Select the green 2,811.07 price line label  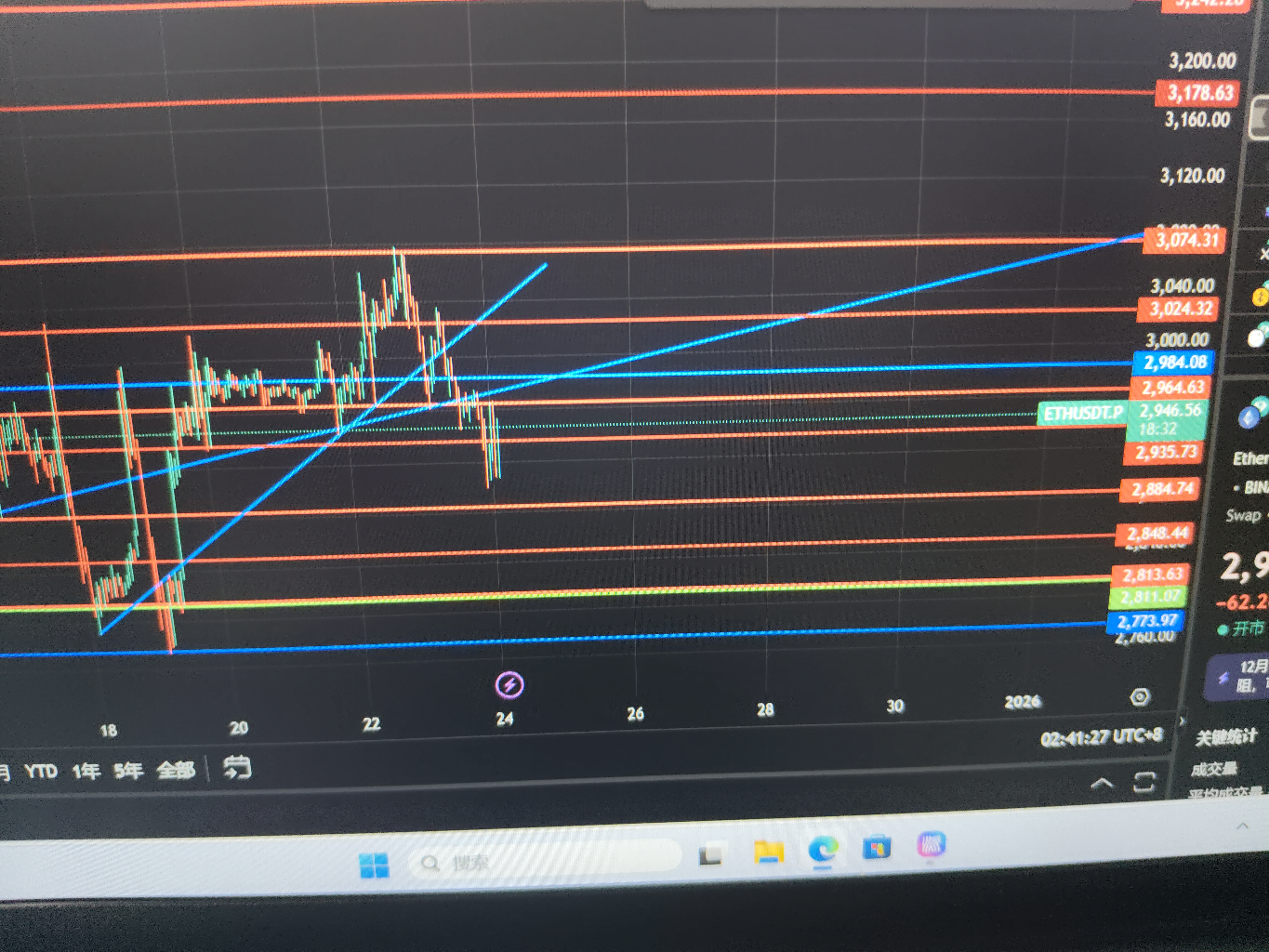tap(1149, 597)
